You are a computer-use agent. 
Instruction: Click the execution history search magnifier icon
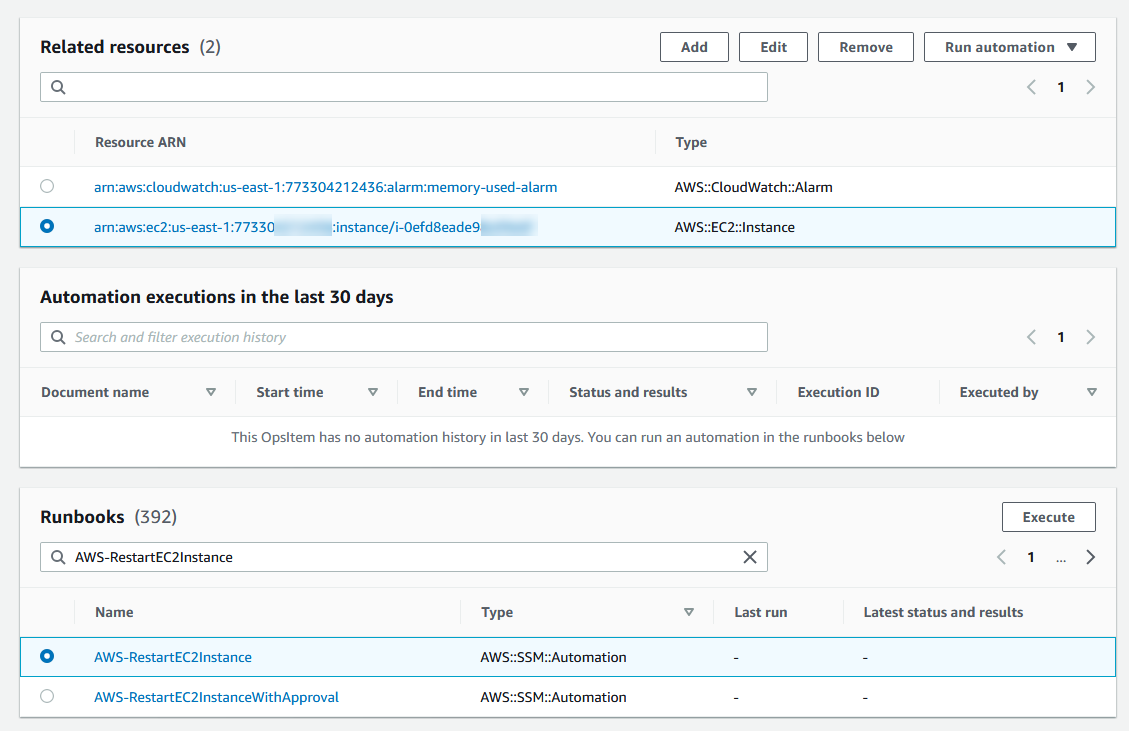58,337
